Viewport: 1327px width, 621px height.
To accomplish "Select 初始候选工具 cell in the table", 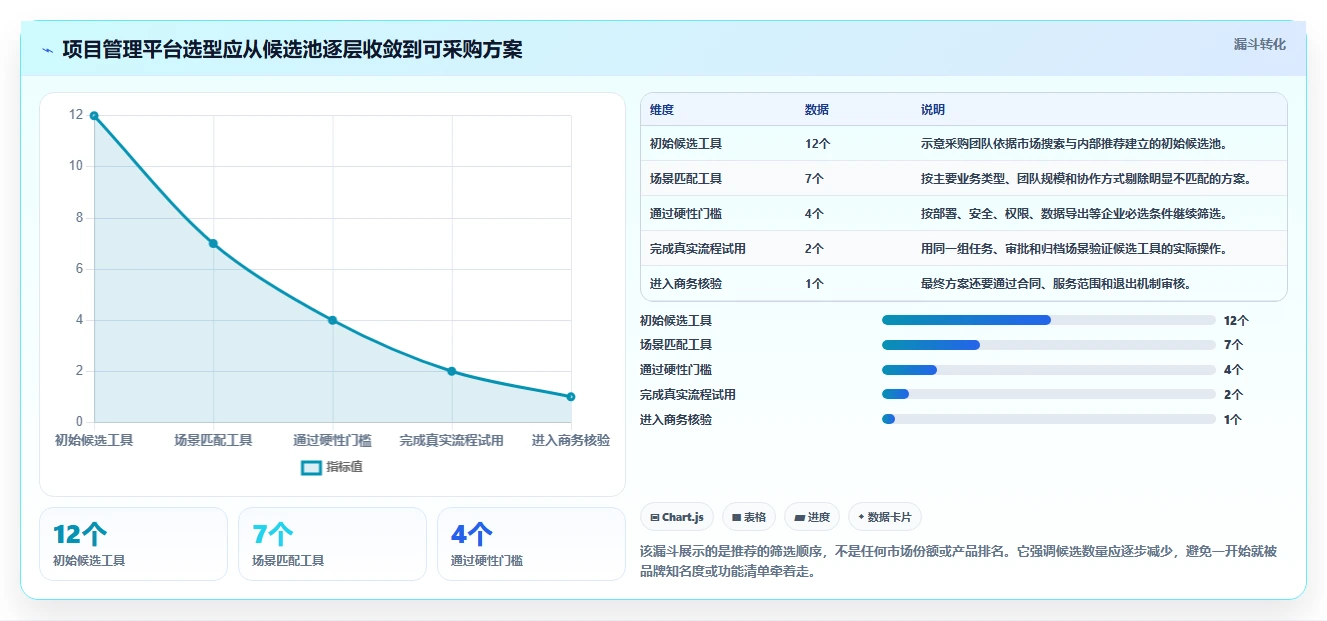I will coord(686,144).
